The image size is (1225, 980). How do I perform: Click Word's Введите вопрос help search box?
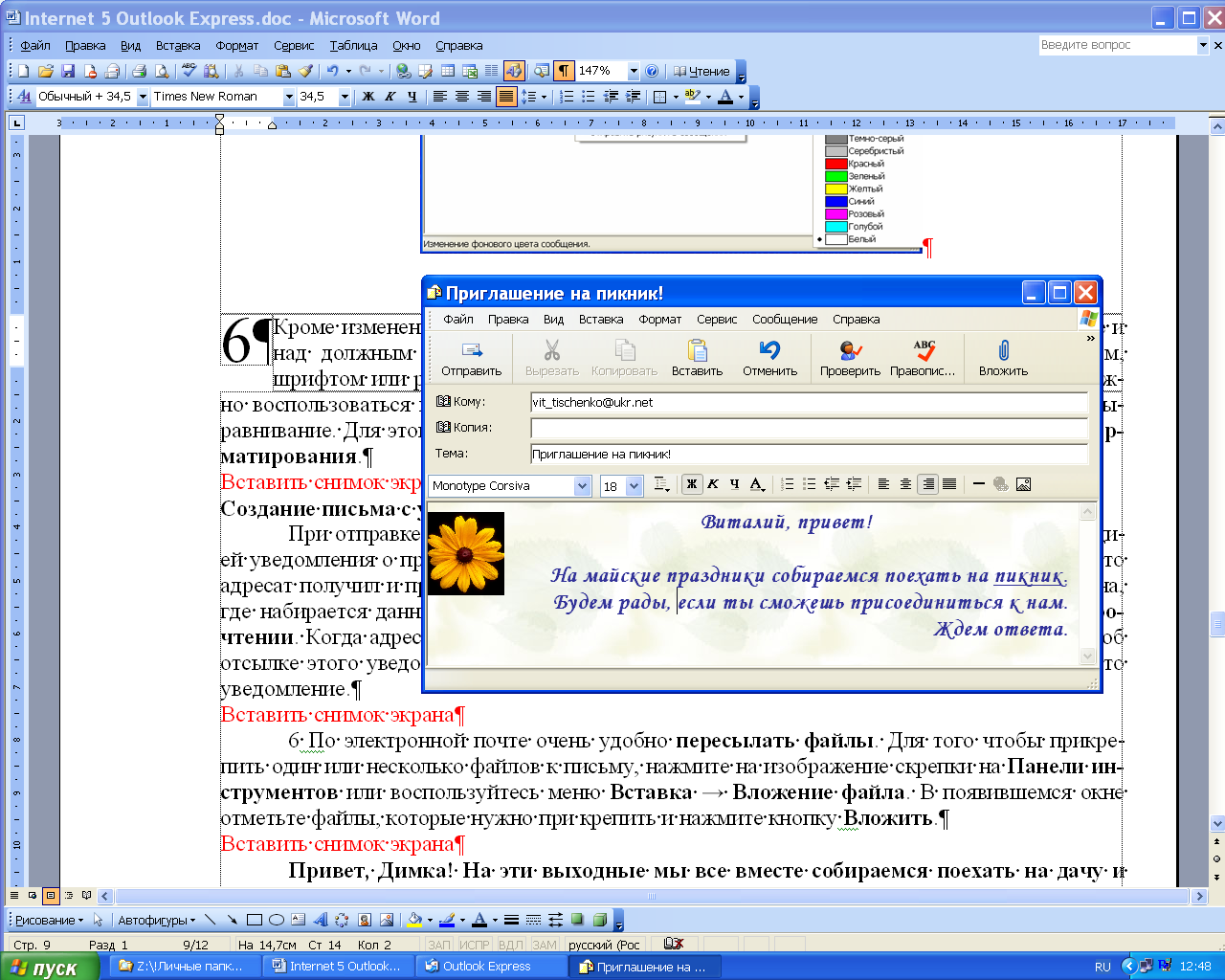click(x=1118, y=45)
